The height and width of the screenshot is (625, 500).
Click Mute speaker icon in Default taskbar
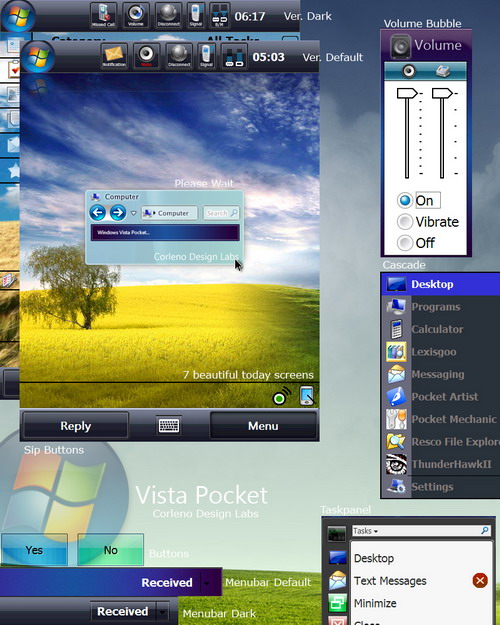(147, 56)
